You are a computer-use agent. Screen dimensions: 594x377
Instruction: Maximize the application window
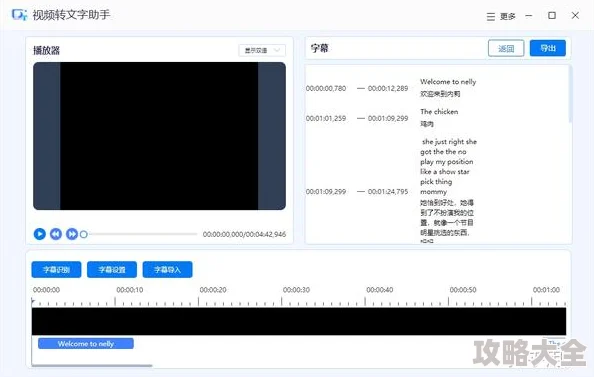[x=552, y=16]
